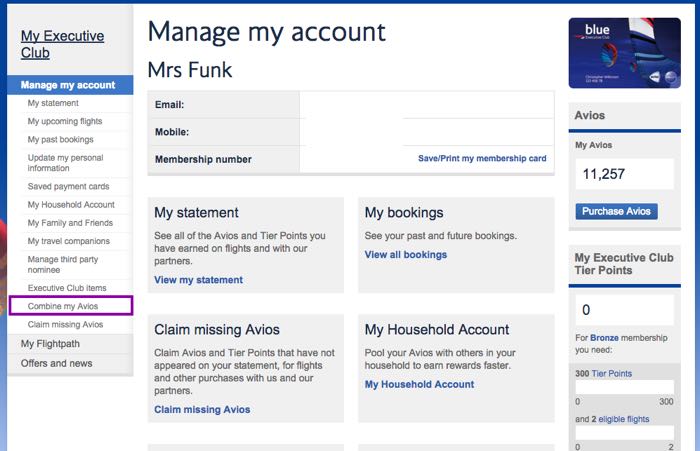Viewport: 700px width, 451px height.
Task: Open My past bookings in sidebar
Action: pyautogui.click(x=60, y=140)
